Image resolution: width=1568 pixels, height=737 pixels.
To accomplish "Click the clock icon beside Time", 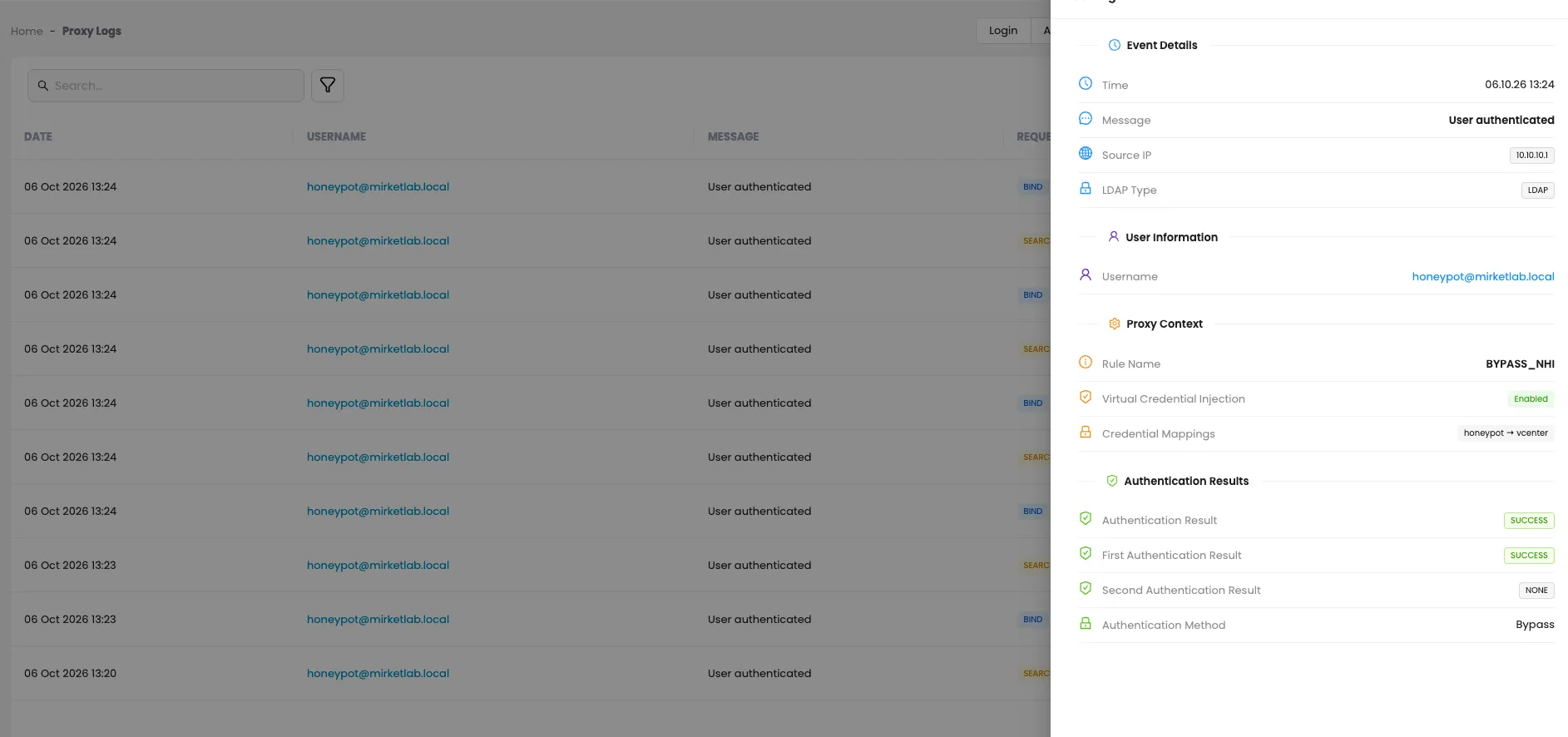I will 1086,84.
